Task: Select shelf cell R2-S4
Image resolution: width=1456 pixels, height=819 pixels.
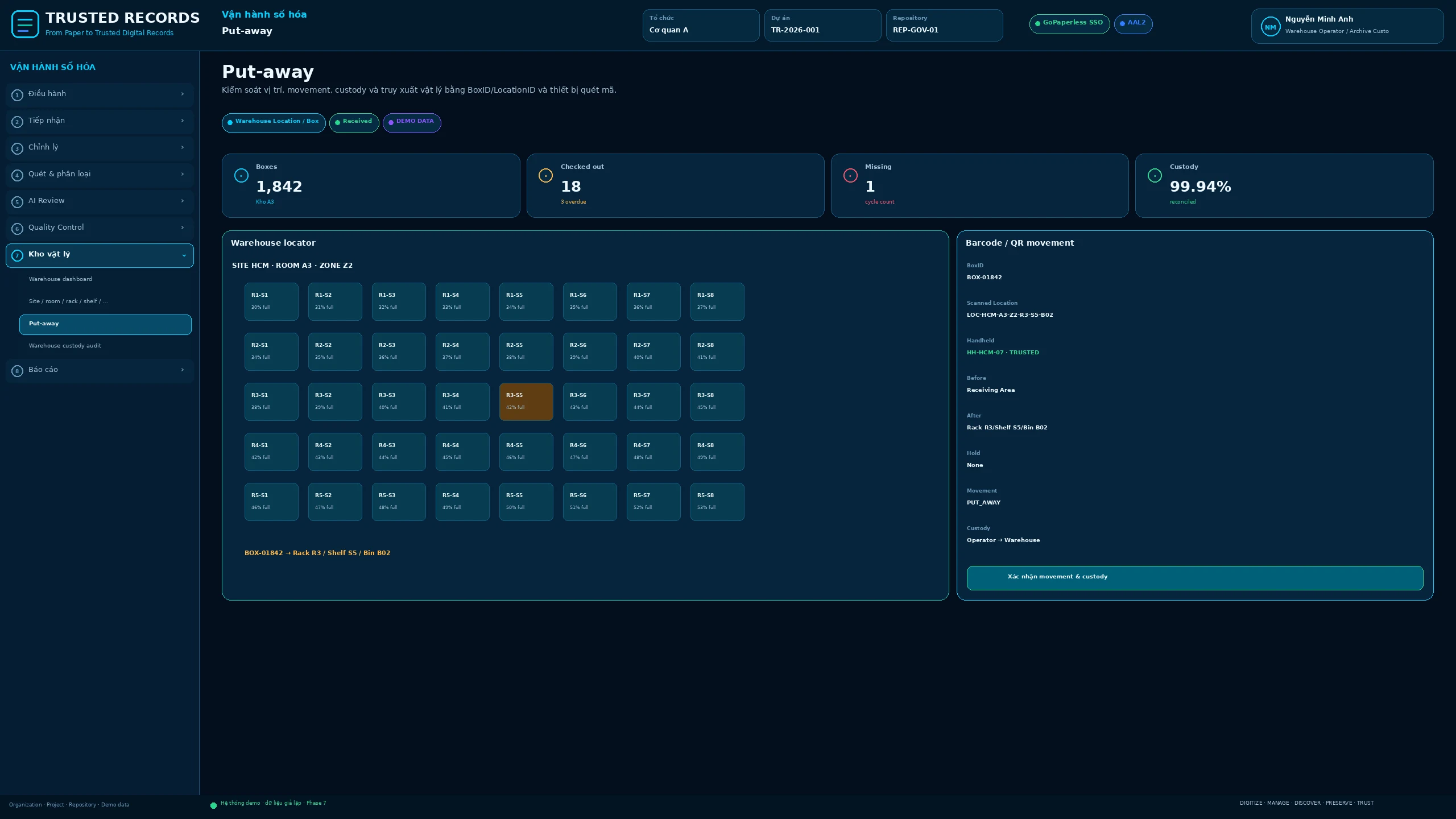Action: (462, 351)
